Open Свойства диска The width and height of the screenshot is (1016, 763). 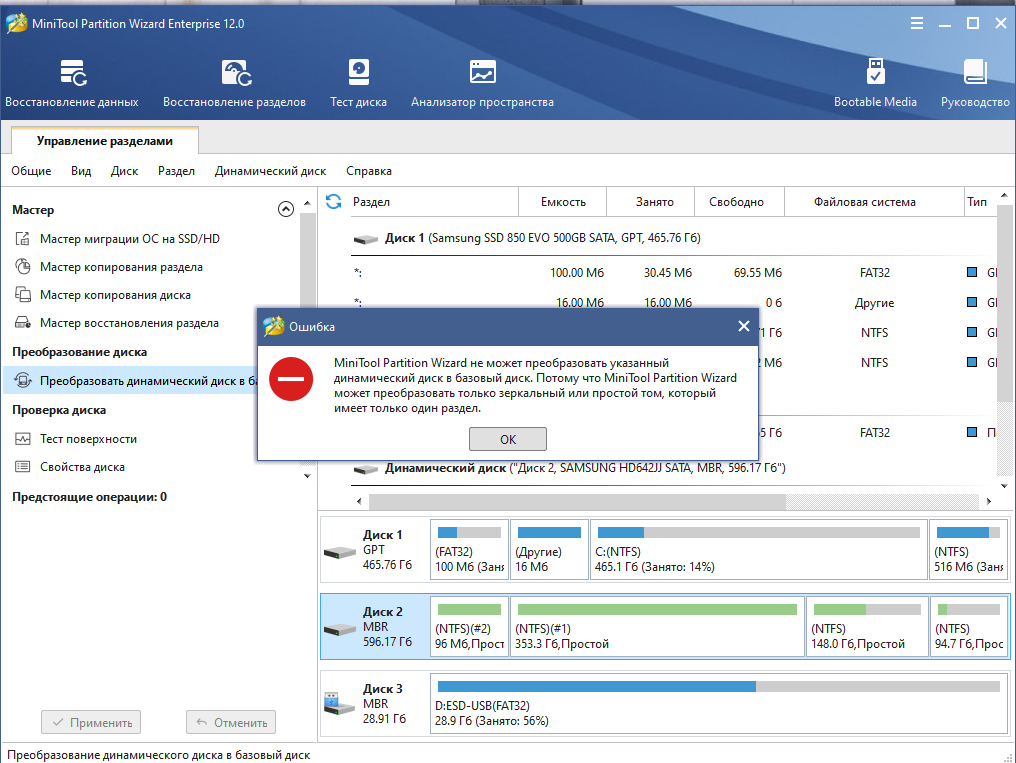[82, 467]
